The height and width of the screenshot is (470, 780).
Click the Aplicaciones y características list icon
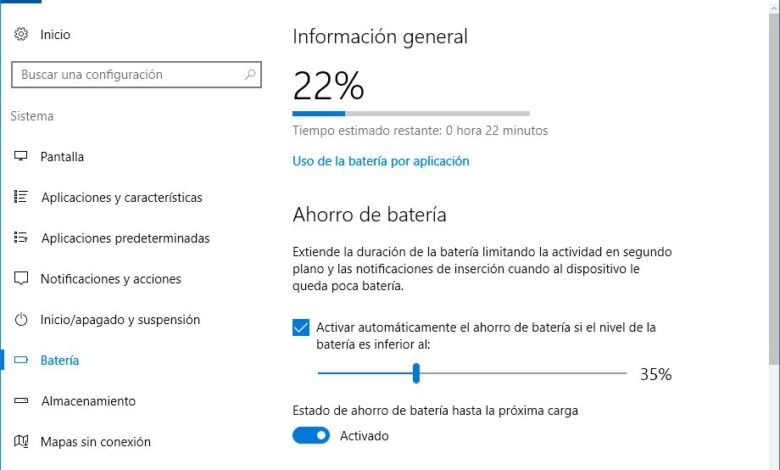20,197
